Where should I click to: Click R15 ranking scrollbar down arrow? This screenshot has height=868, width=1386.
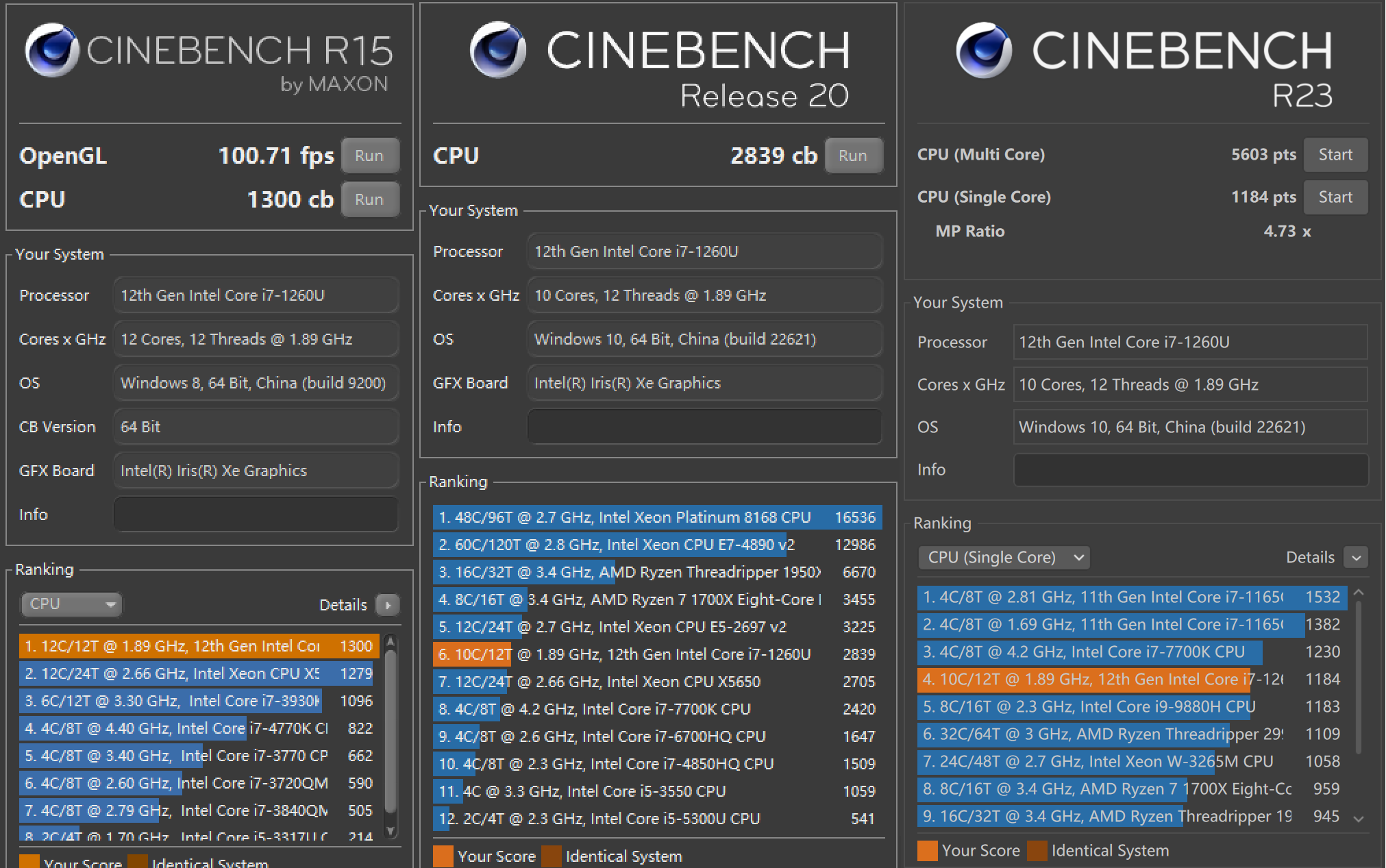click(391, 831)
